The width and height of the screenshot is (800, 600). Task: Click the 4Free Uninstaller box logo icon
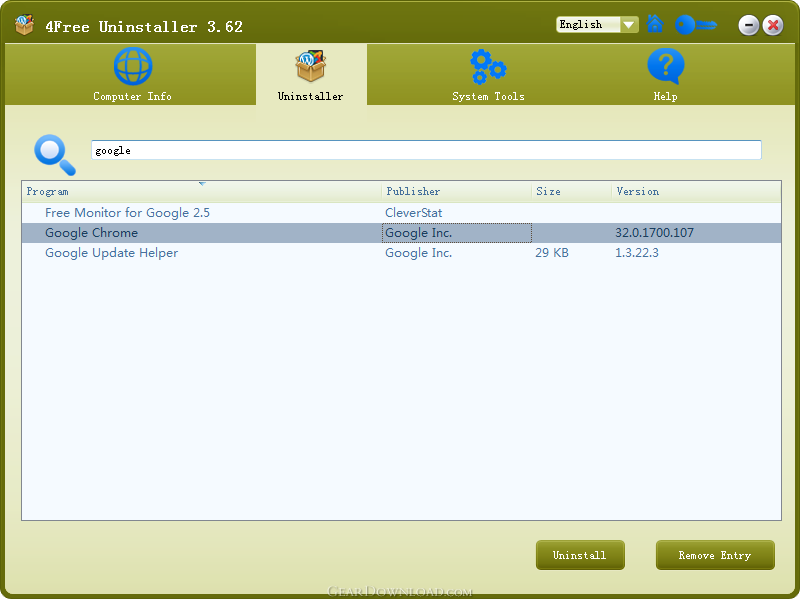click(x=24, y=25)
